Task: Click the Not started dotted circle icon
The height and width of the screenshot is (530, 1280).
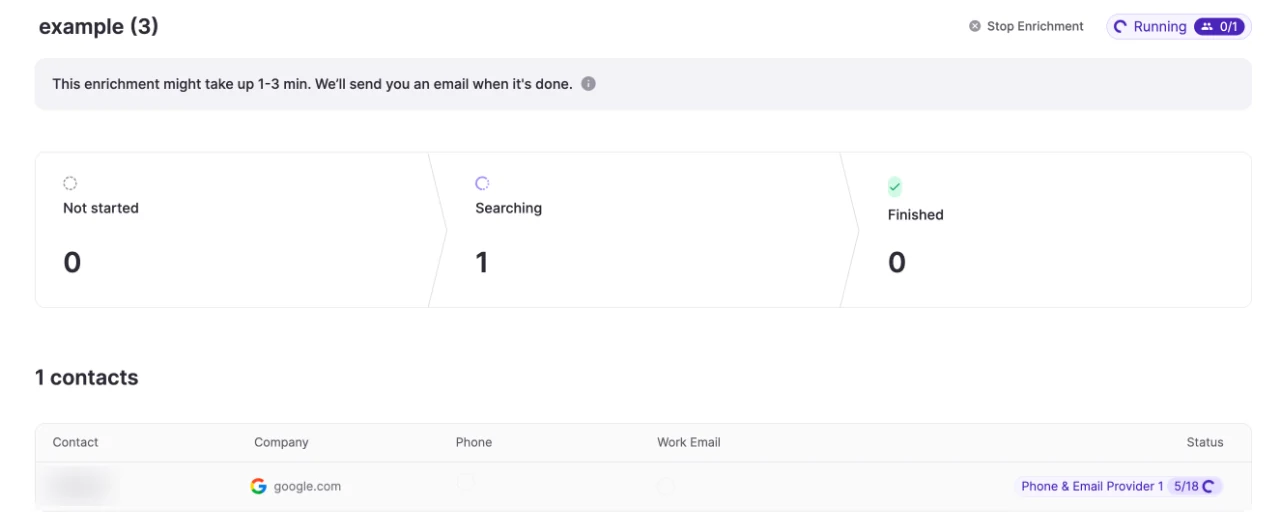Action: (70, 183)
